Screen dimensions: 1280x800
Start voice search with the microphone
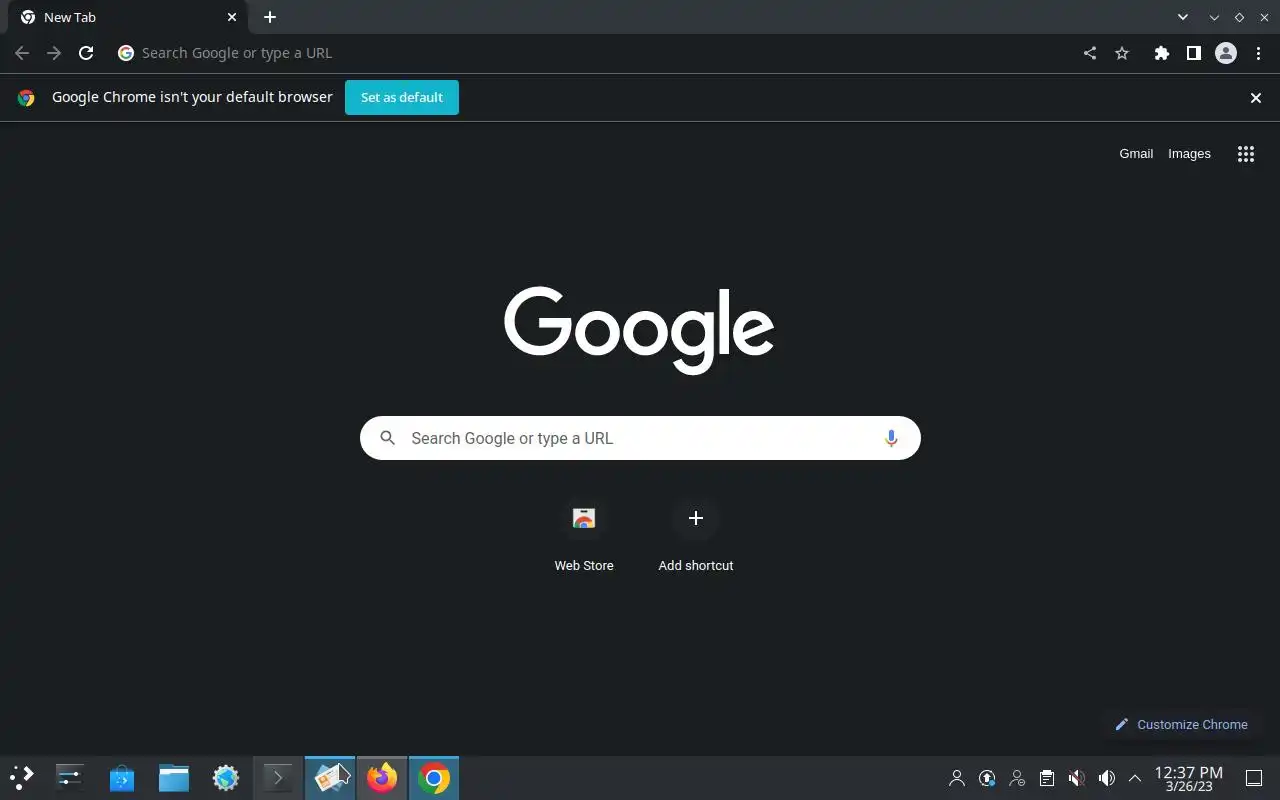[x=891, y=438]
